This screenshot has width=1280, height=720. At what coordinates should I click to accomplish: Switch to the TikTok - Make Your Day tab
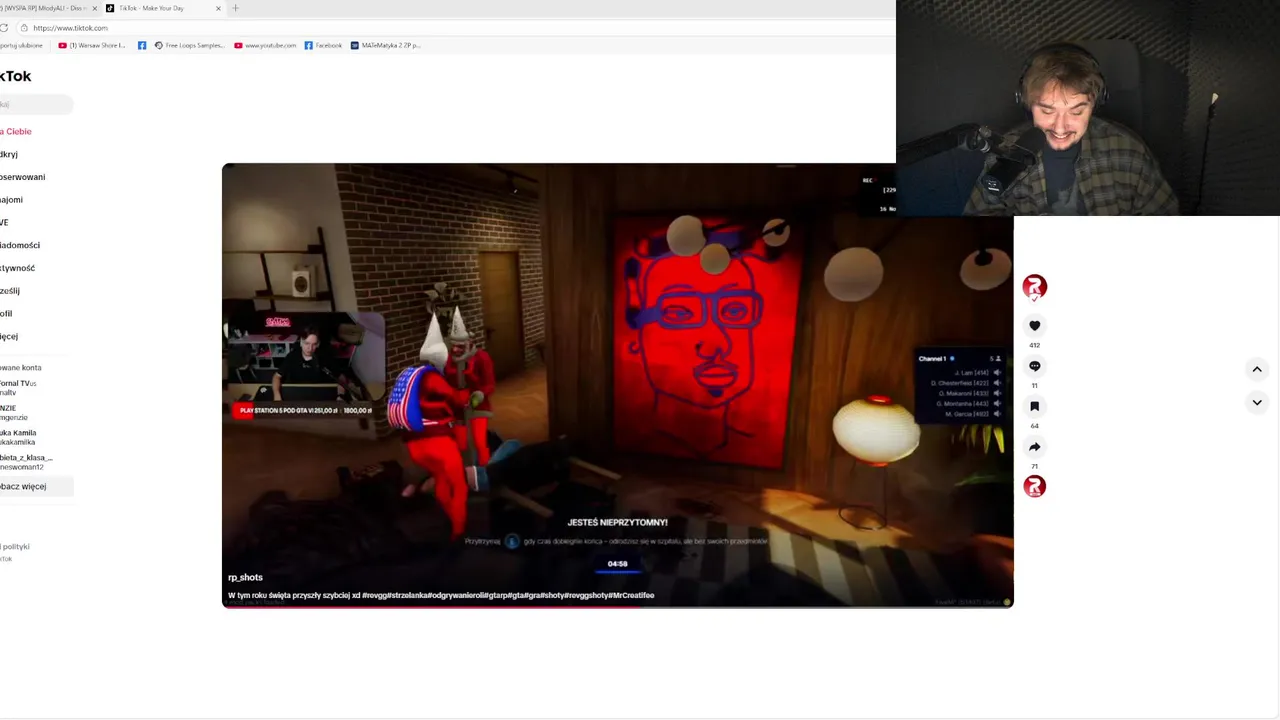[x=163, y=8]
